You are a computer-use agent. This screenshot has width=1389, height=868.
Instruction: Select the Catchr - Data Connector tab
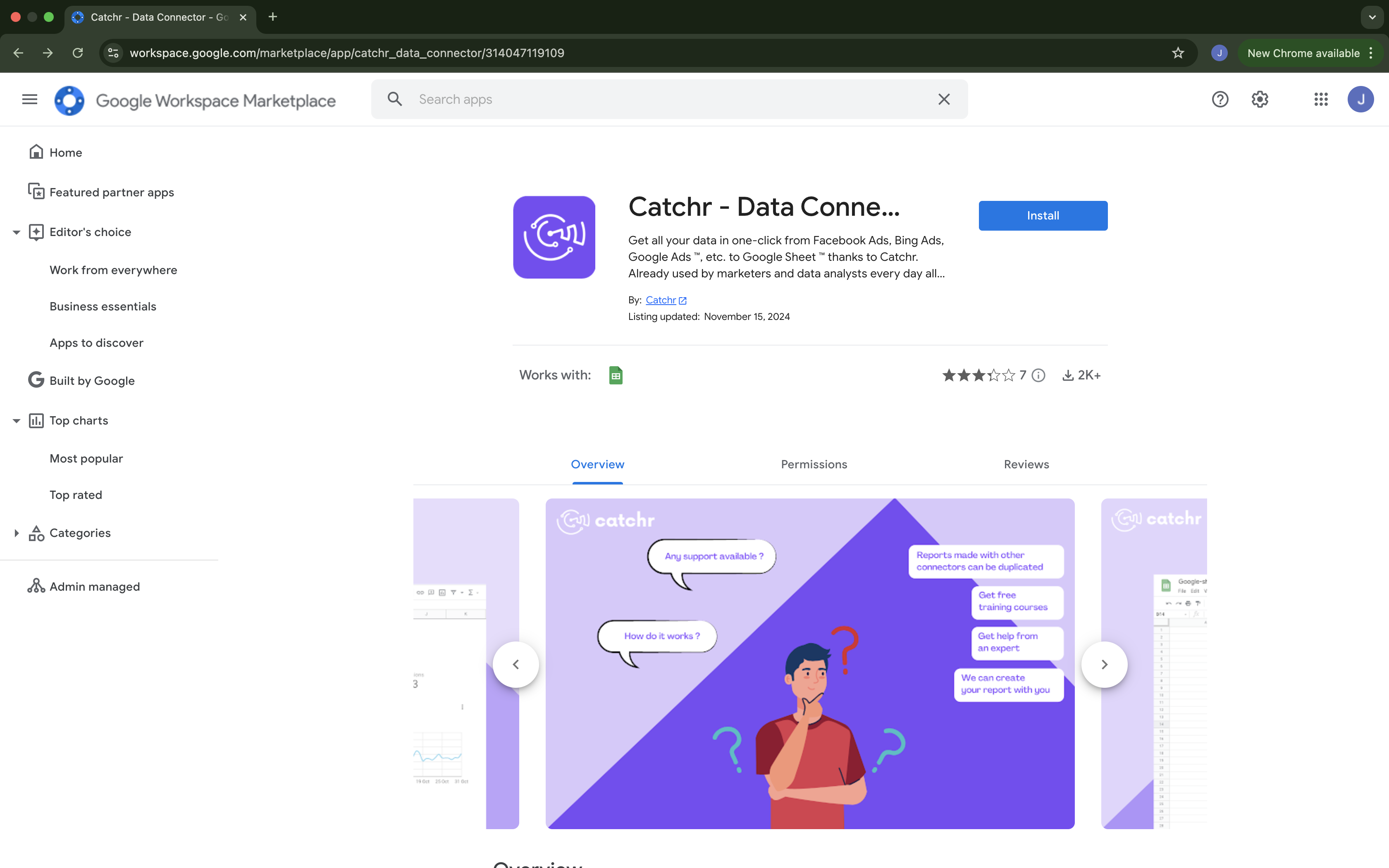pyautogui.click(x=160, y=17)
